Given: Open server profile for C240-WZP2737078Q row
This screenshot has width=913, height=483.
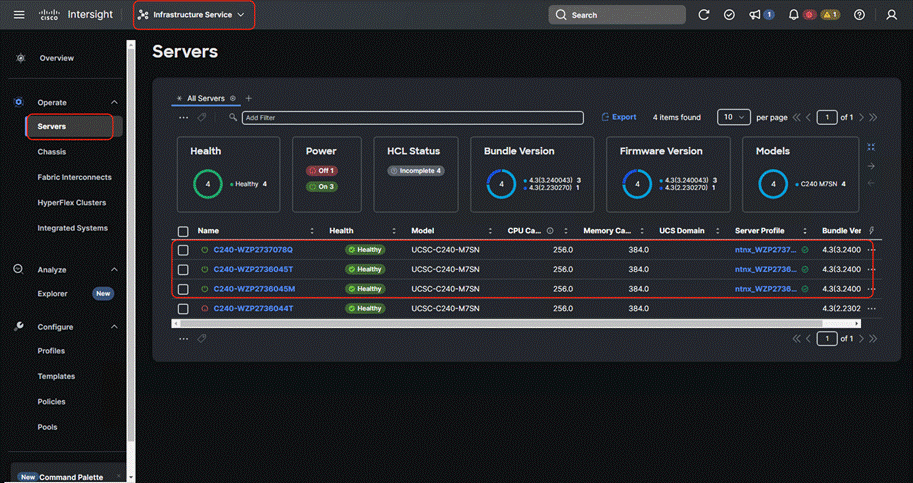Looking at the screenshot, I should (x=766, y=250).
